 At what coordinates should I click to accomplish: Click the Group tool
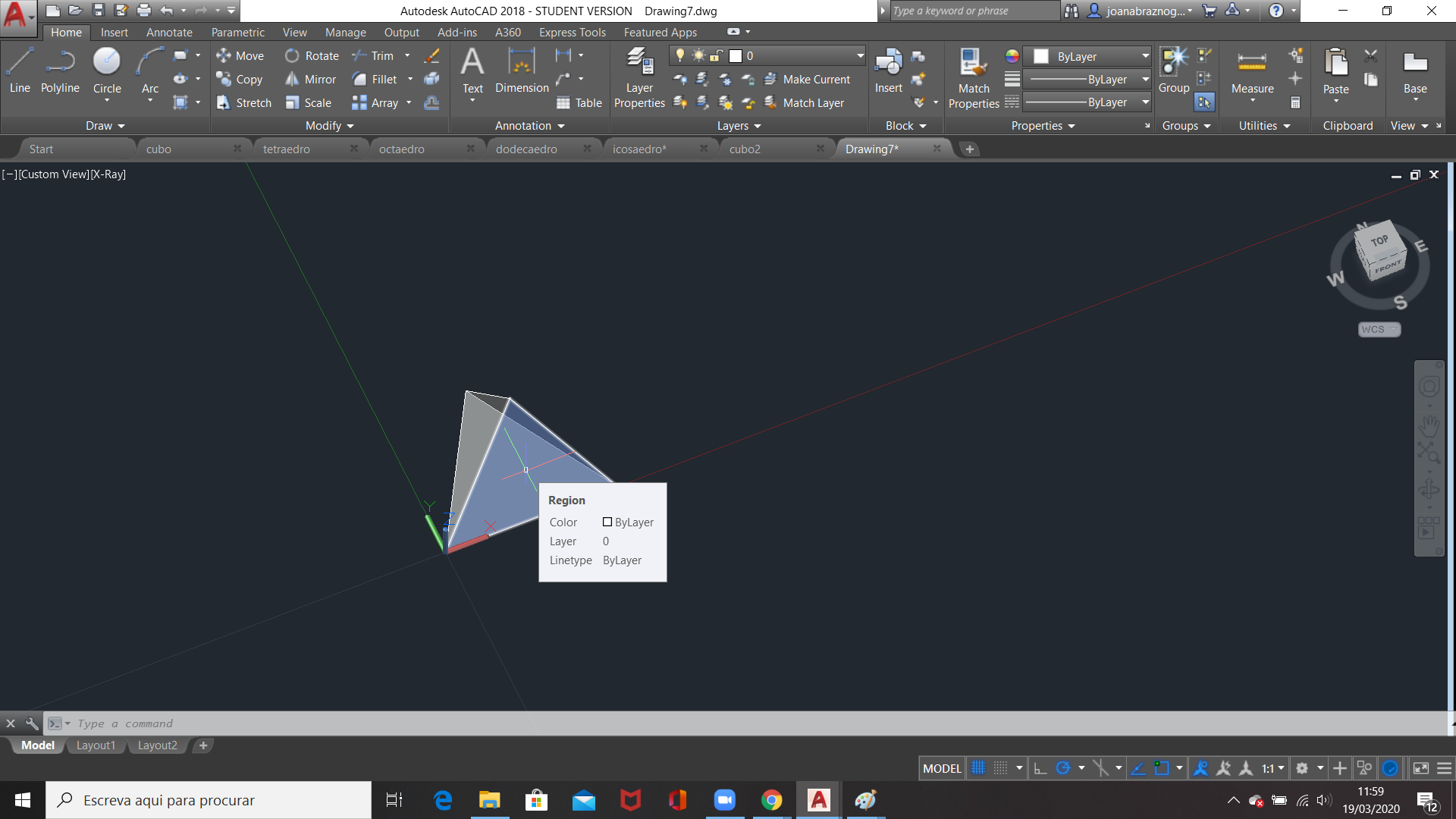click(x=1174, y=71)
